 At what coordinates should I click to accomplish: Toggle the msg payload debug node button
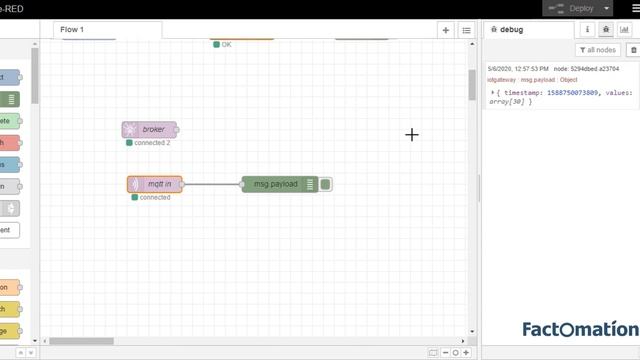325,184
